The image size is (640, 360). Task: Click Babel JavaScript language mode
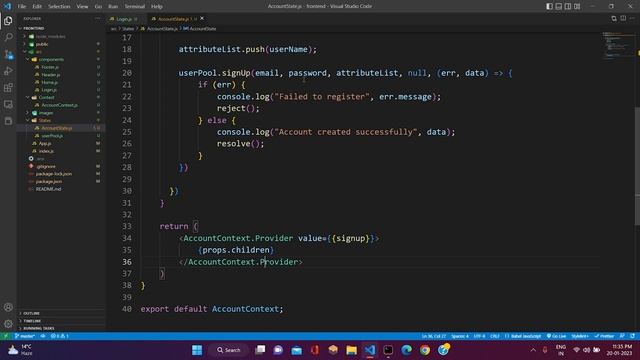[523, 336]
